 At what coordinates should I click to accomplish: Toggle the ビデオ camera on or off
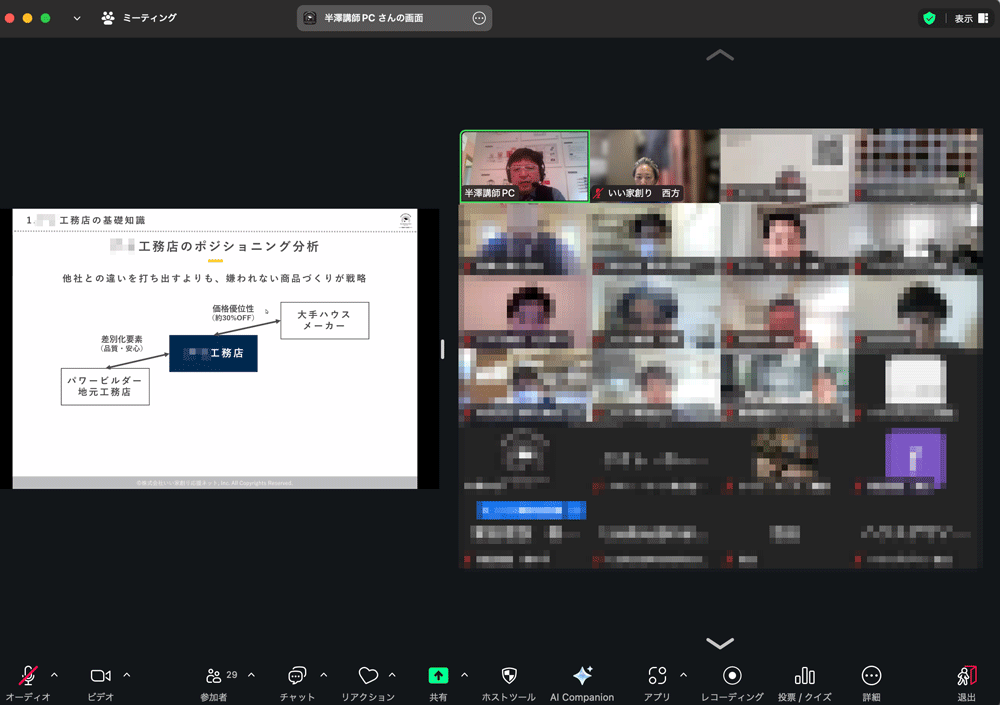point(100,676)
